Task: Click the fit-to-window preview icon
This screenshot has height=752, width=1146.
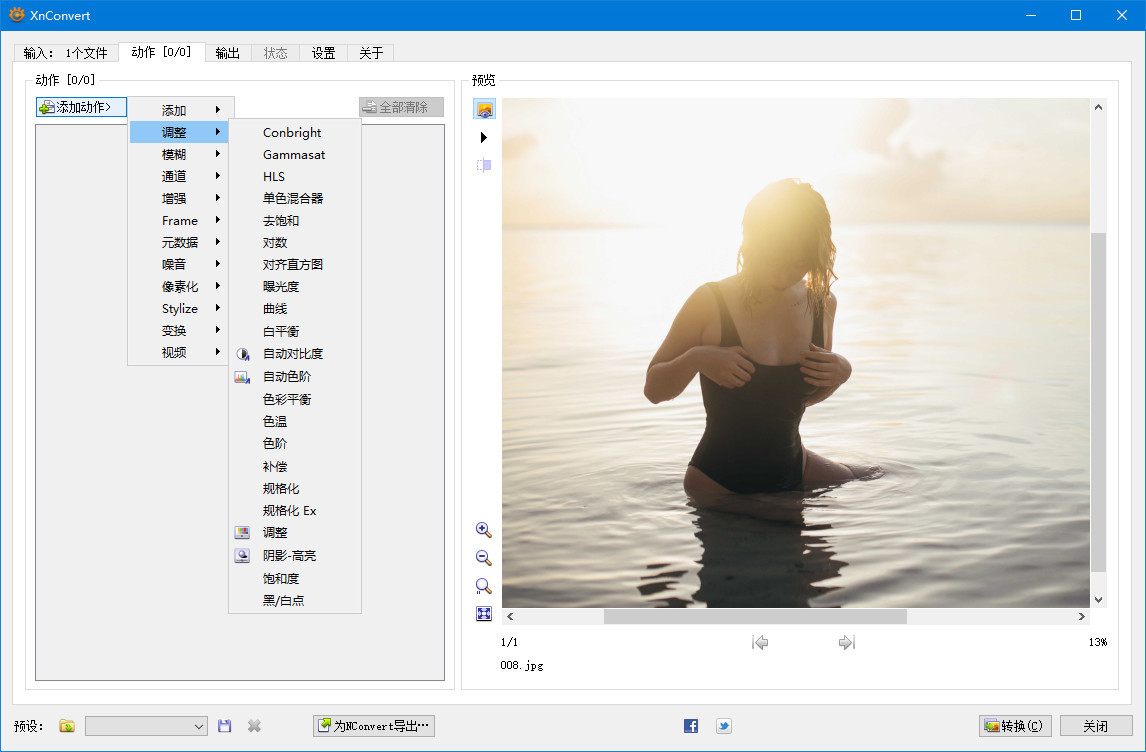Action: coord(483,614)
